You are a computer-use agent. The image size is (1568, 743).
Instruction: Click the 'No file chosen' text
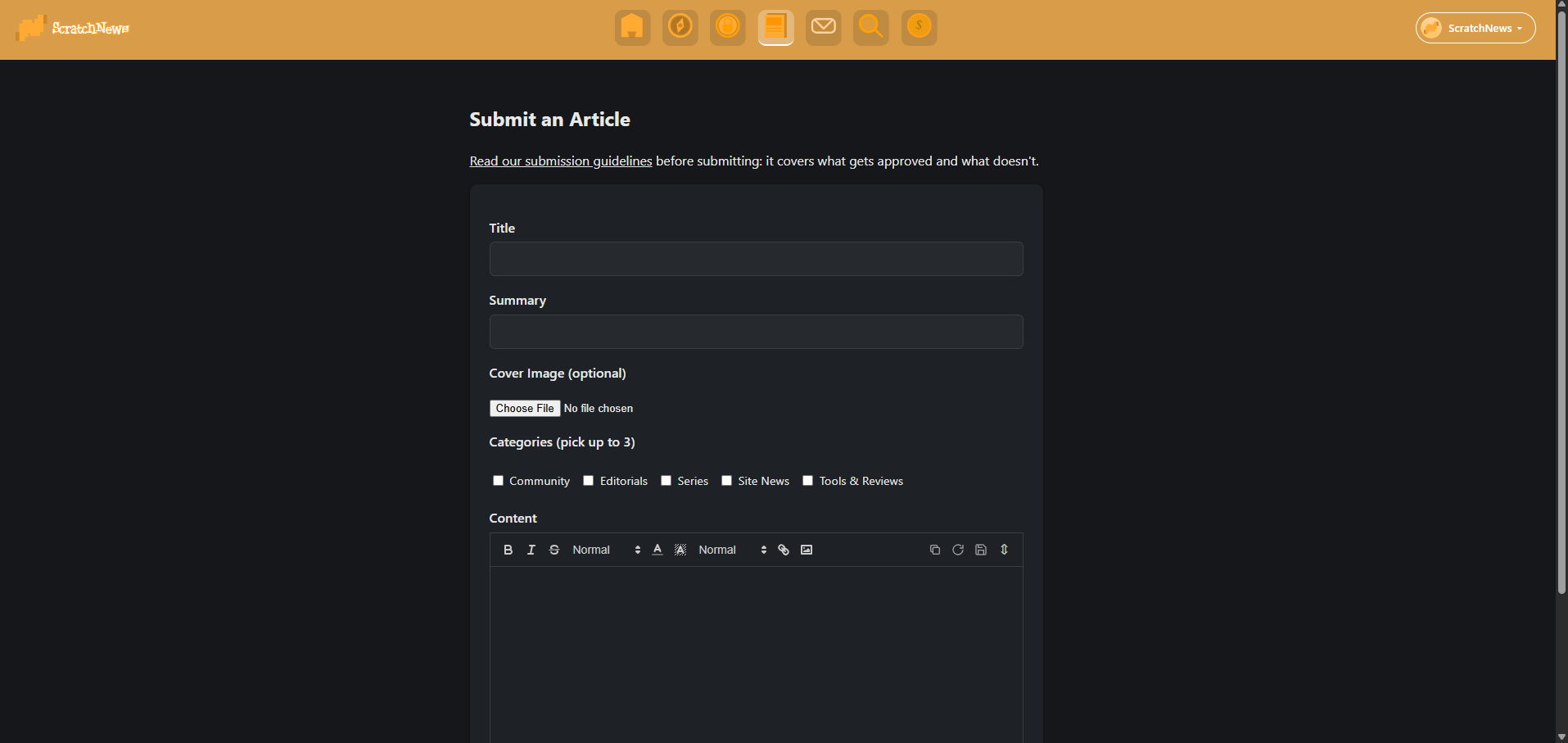click(x=599, y=408)
